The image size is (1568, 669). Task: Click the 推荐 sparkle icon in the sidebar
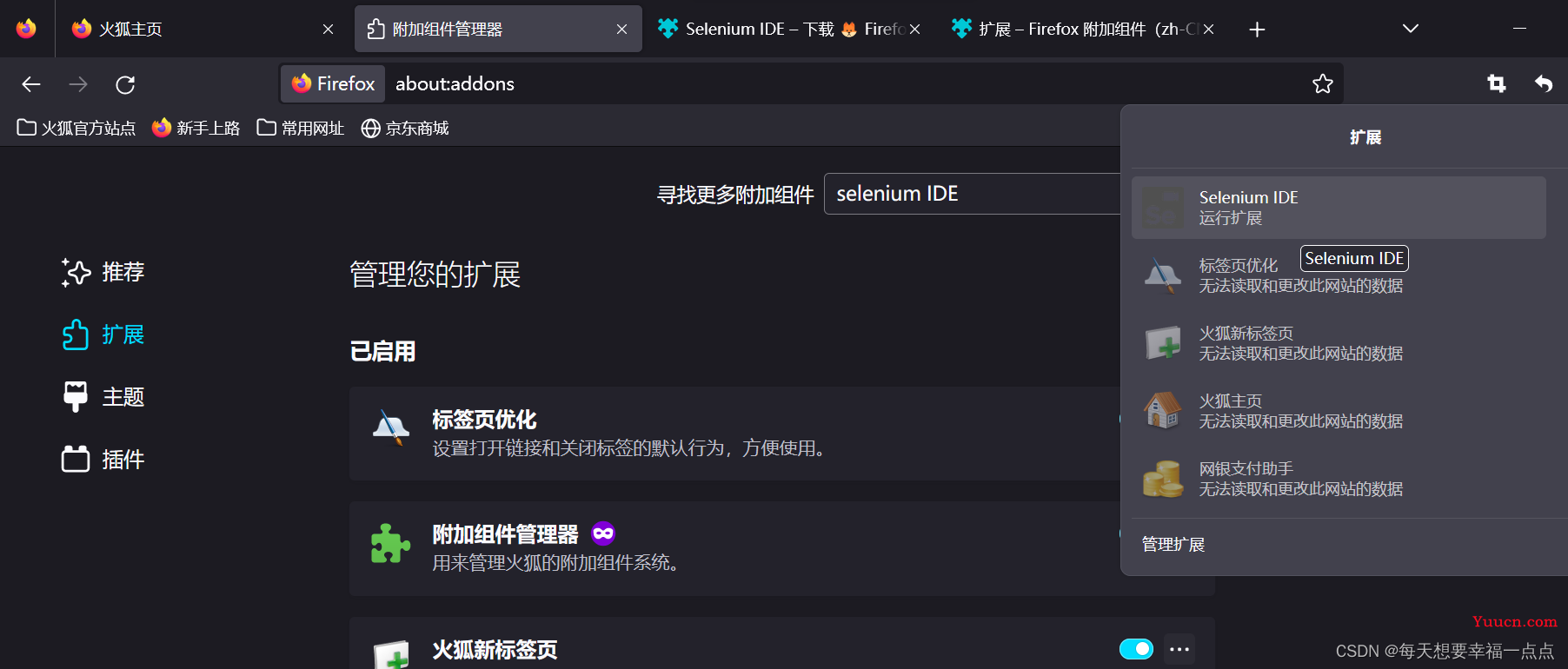[76, 272]
